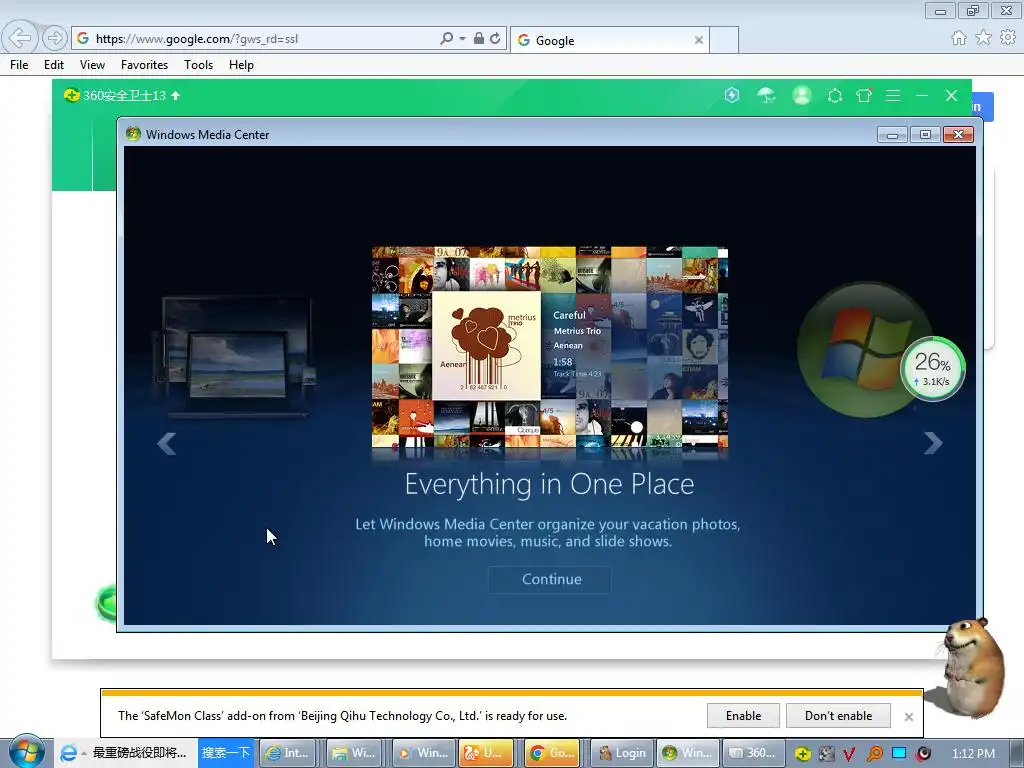1024x768 pixels.
Task: Click the 360 yellow plus tray icon
Action: (803, 754)
